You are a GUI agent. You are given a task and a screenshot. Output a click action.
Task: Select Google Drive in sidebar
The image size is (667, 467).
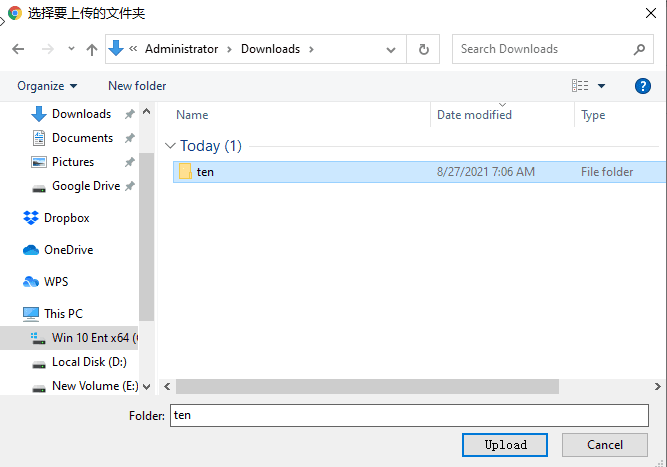pos(85,186)
